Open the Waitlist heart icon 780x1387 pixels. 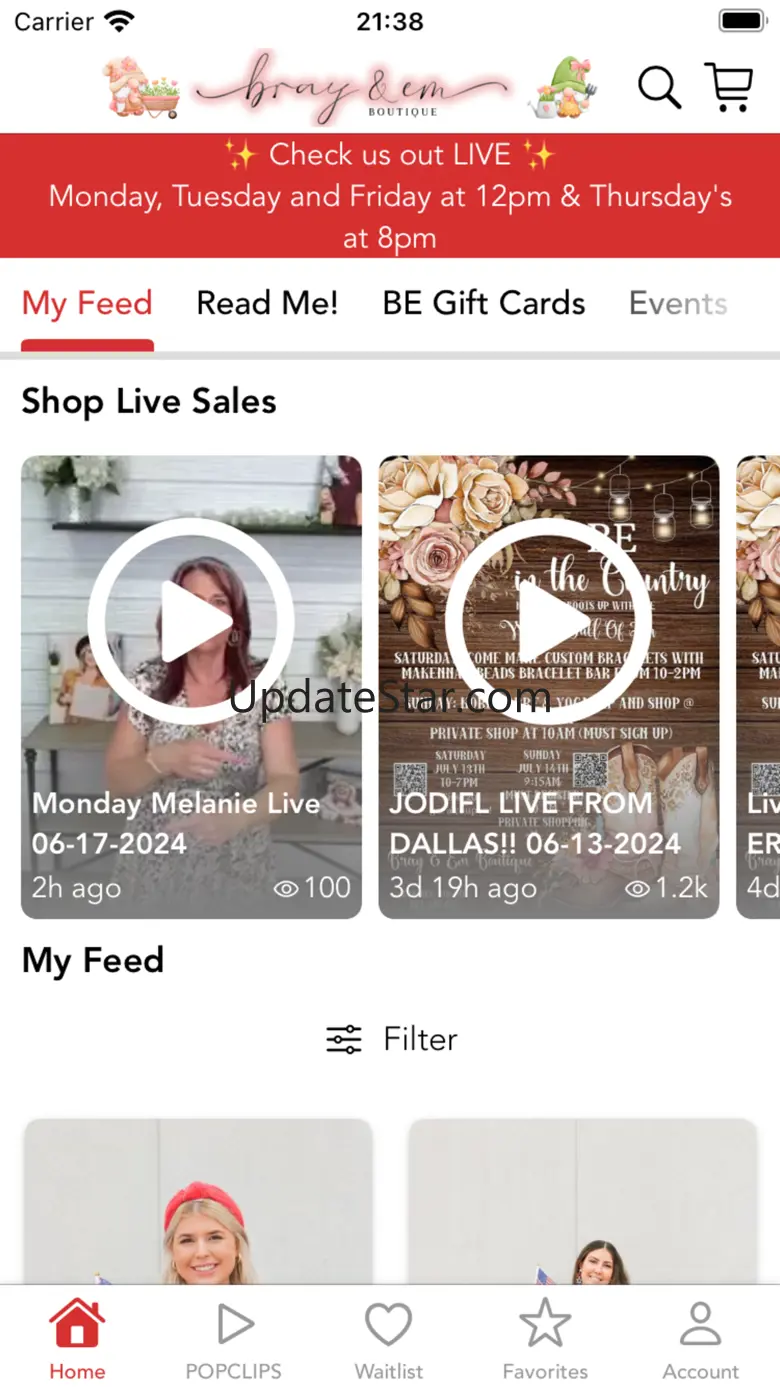pos(389,1325)
